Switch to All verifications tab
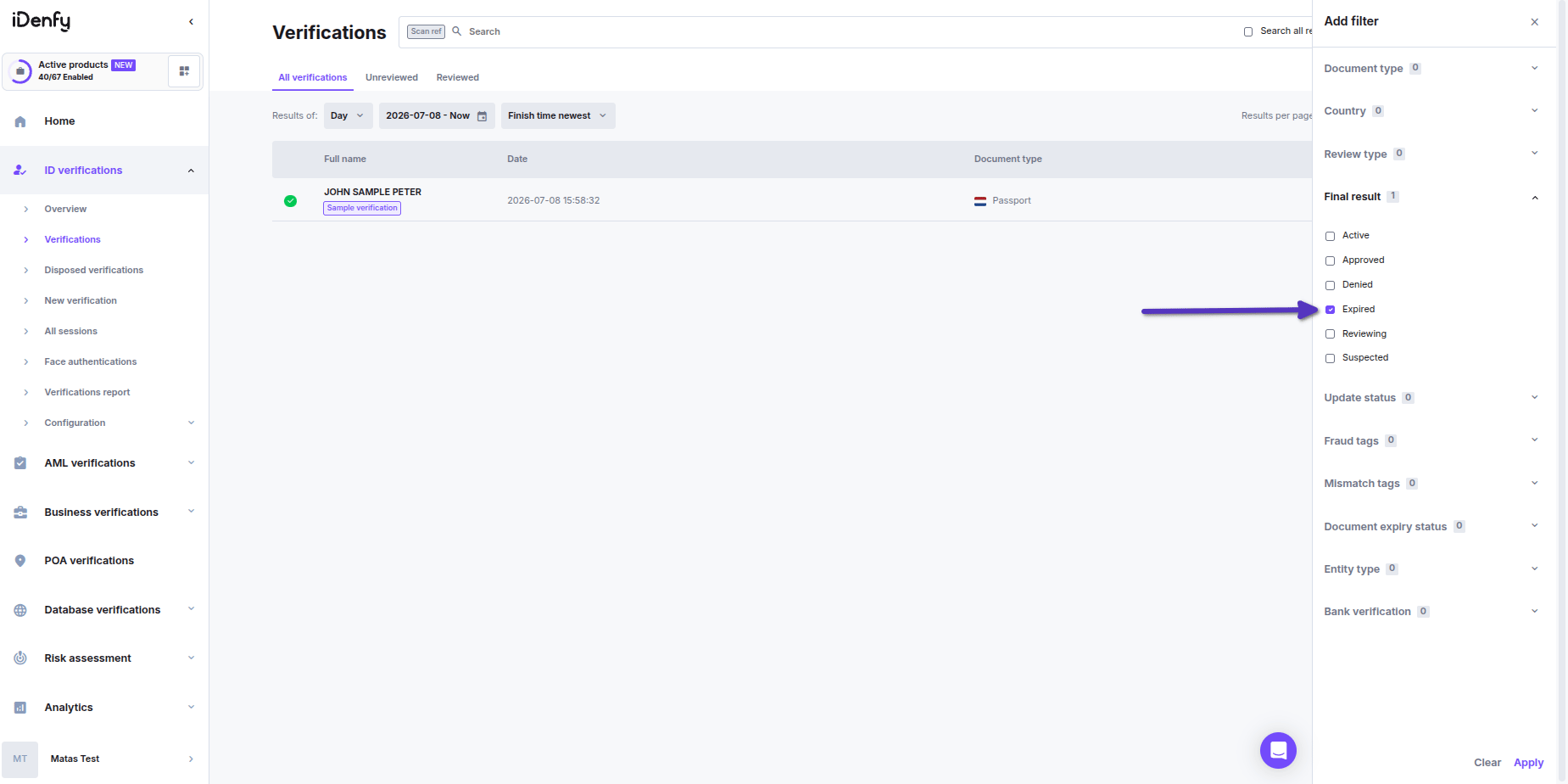The width and height of the screenshot is (1568, 784). coord(313,77)
